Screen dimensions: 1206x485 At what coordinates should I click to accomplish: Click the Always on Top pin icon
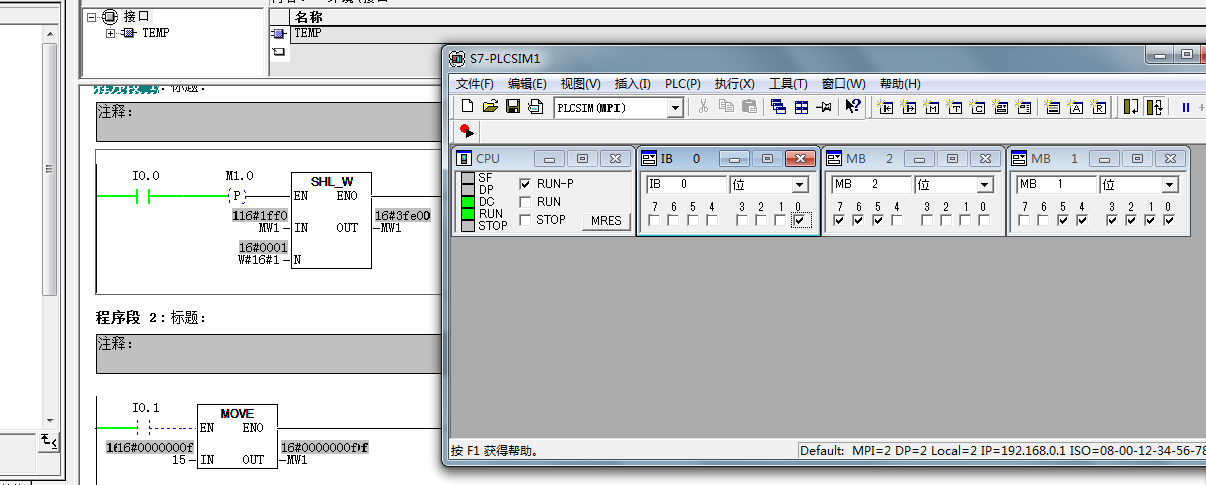click(824, 107)
